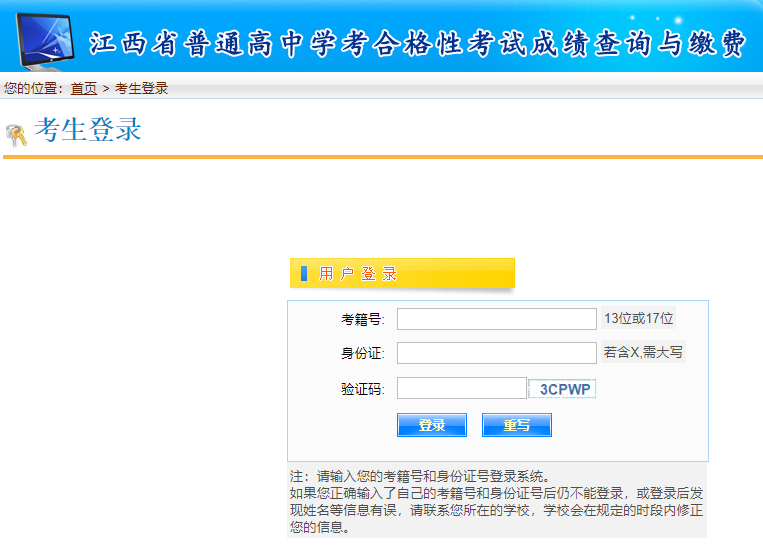Click the 登录 button
Image resolution: width=763 pixels, height=550 pixels.
tap(432, 425)
